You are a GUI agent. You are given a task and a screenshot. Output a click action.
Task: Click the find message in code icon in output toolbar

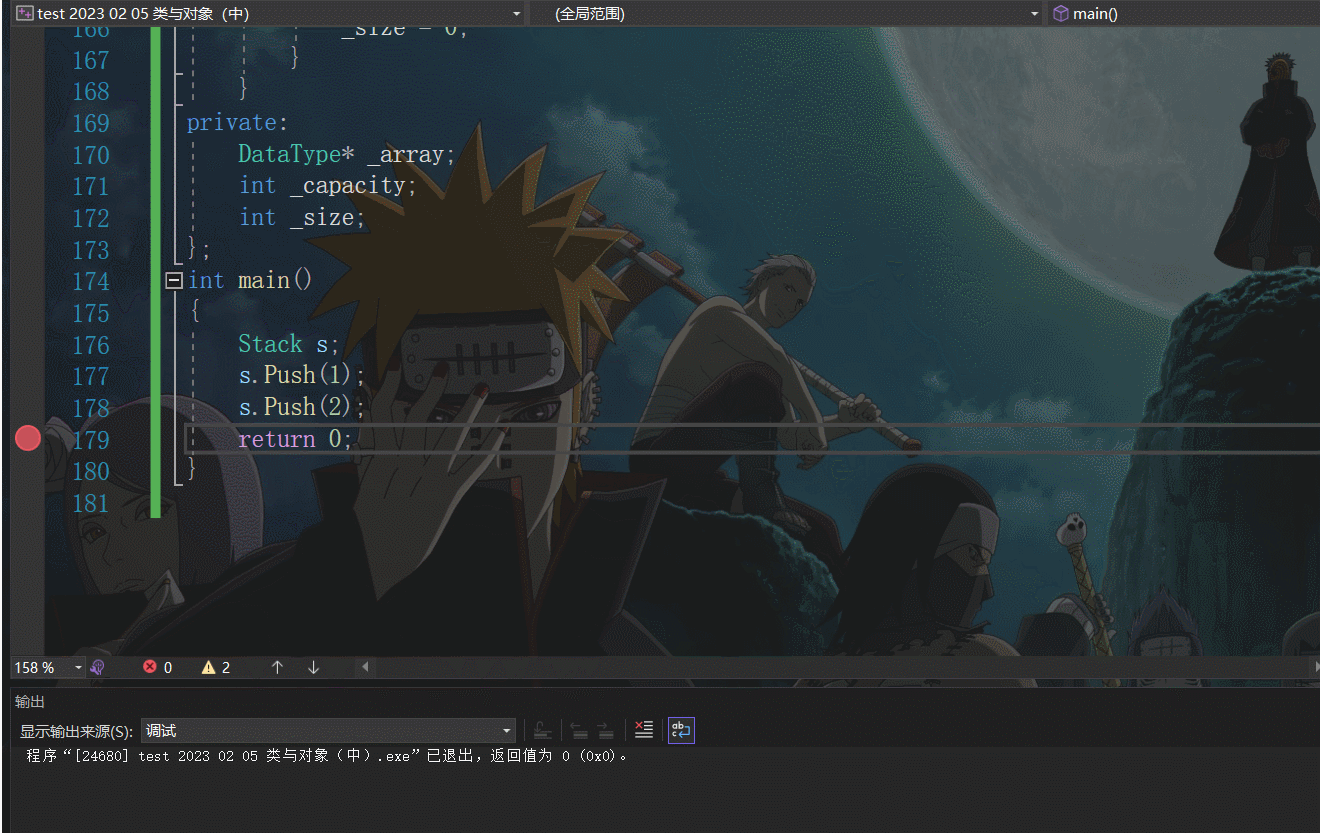click(x=542, y=731)
